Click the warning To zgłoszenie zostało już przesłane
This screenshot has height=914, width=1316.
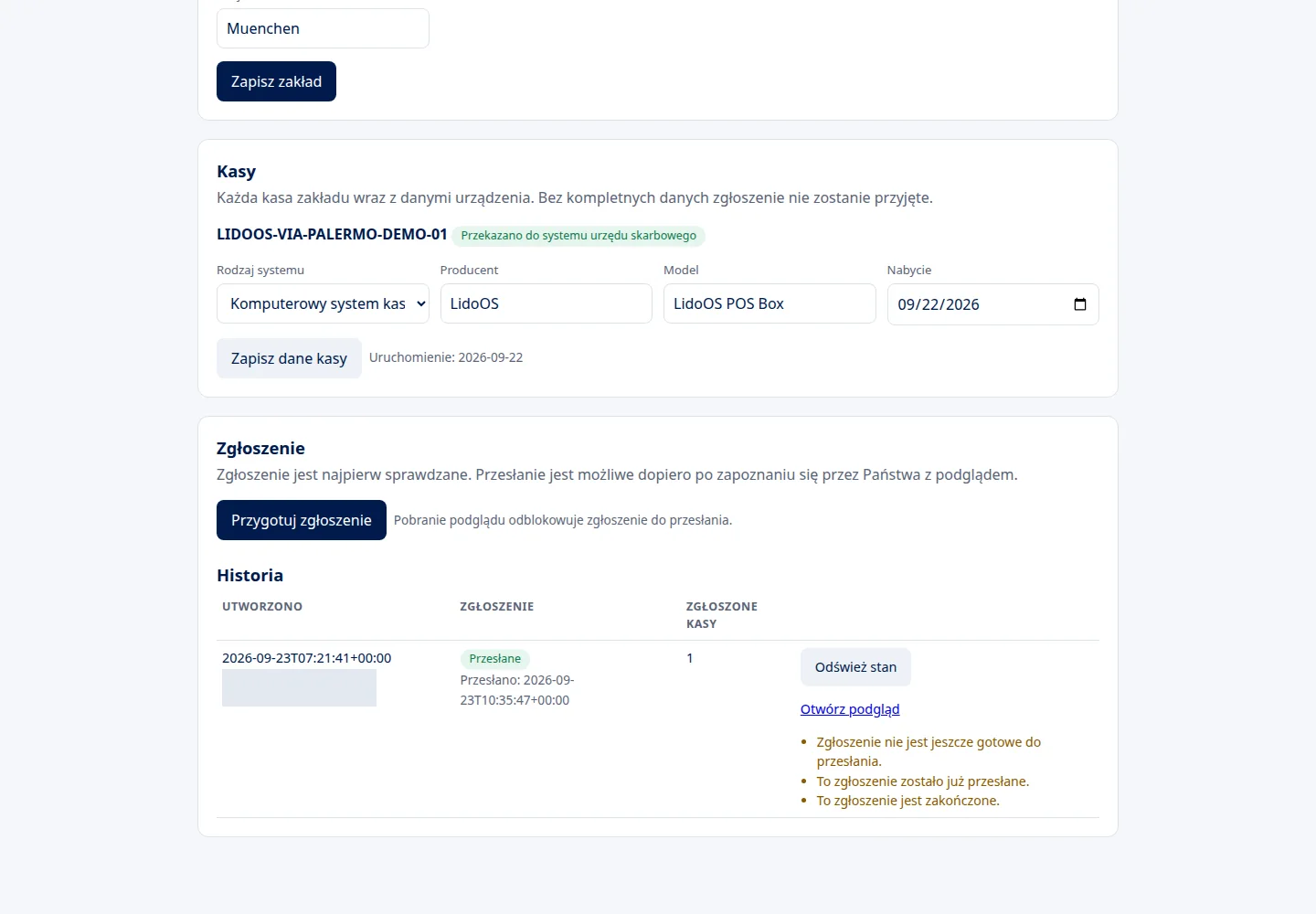[x=923, y=781]
